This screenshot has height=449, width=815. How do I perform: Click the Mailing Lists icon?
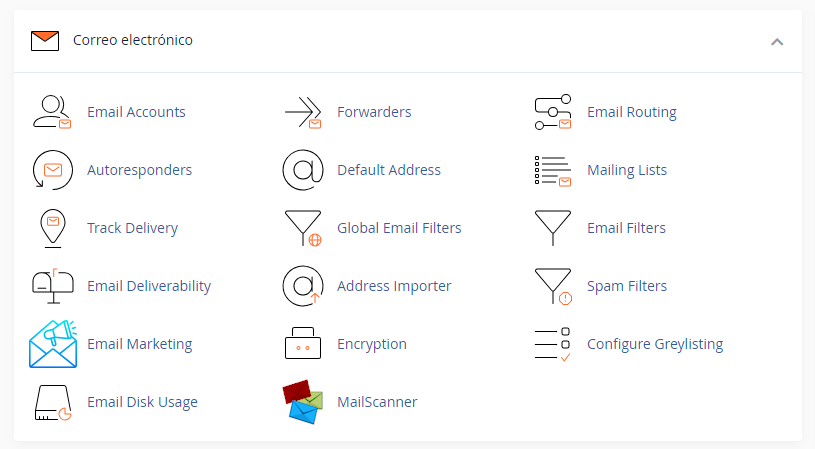coord(553,170)
